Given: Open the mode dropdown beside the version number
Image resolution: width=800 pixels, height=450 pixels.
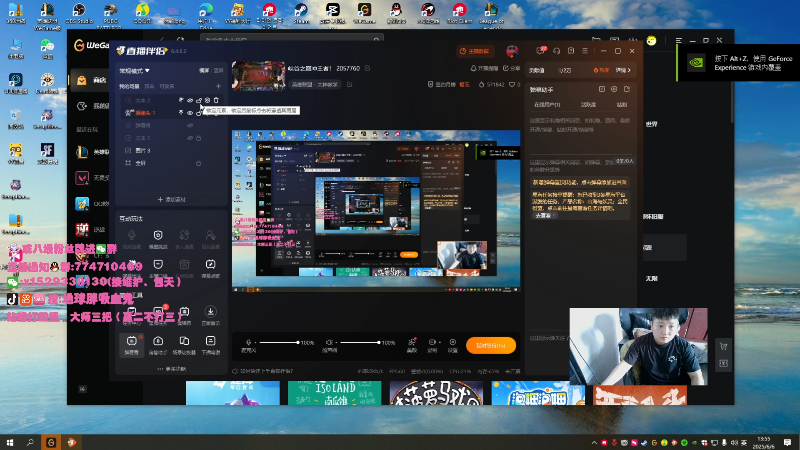Looking at the screenshot, I should [134, 70].
